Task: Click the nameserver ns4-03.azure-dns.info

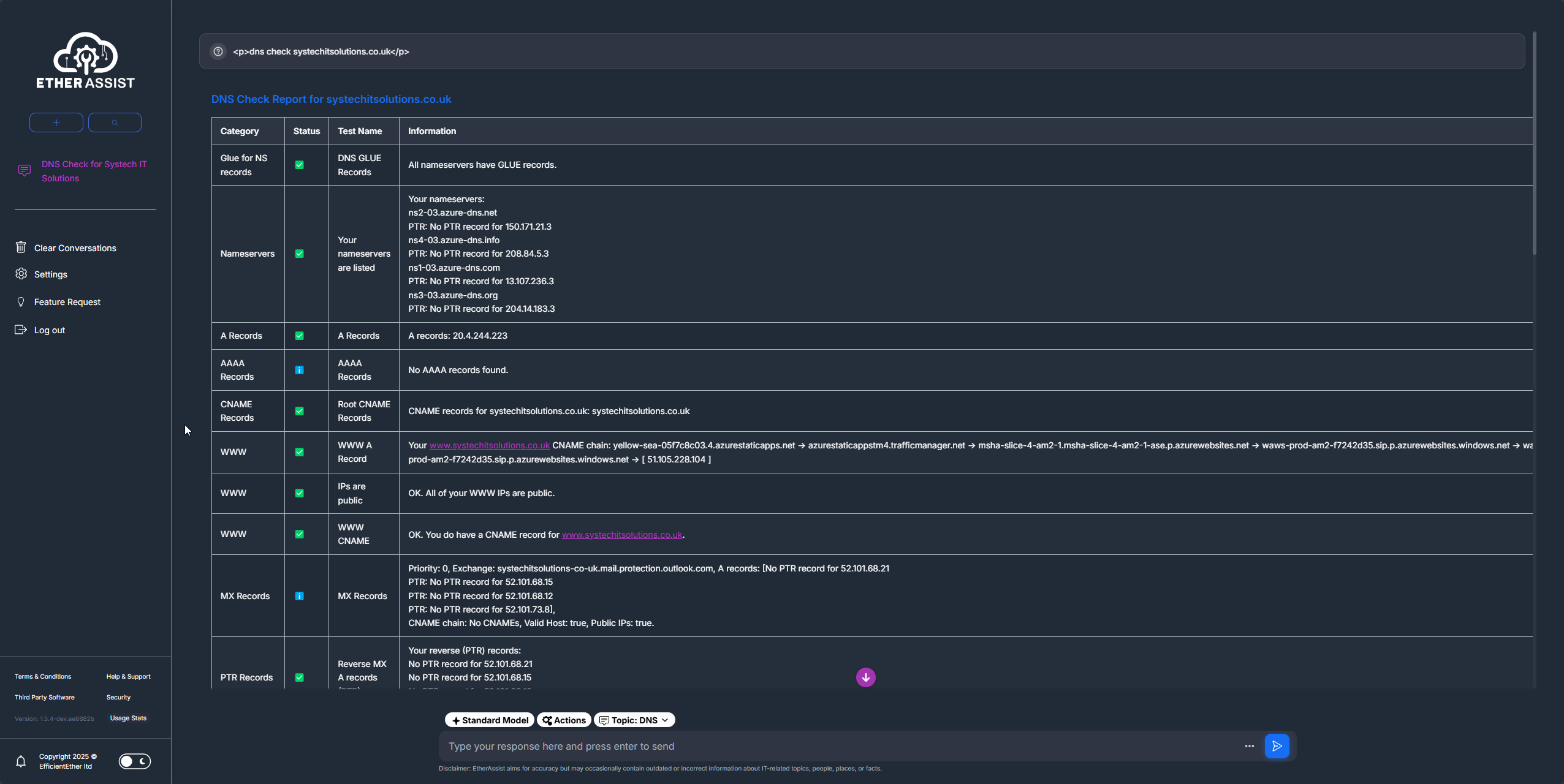Action: [454, 240]
